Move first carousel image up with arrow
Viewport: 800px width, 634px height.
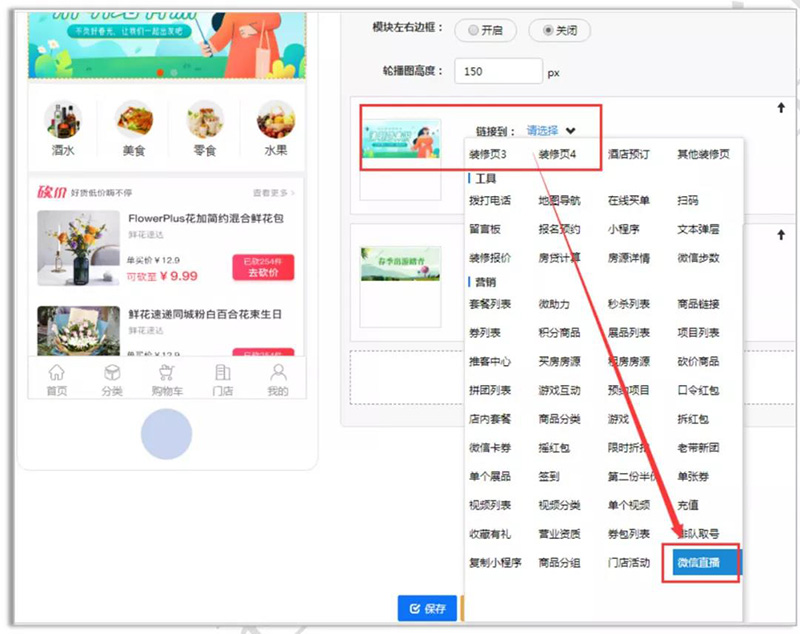781,108
